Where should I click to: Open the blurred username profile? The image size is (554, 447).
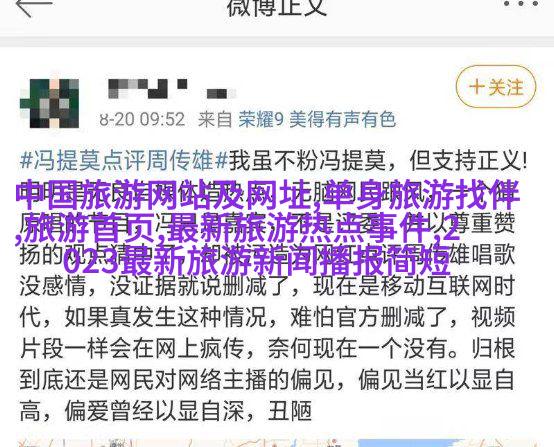(172, 89)
